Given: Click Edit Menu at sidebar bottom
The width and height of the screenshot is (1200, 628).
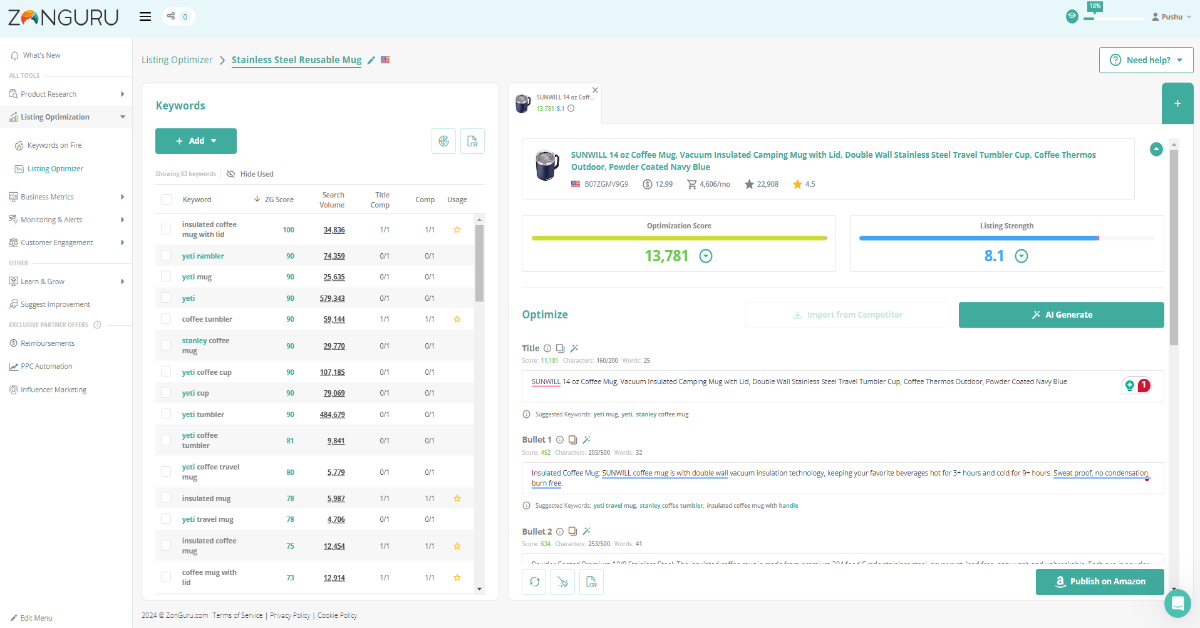Looking at the screenshot, I should point(32,617).
